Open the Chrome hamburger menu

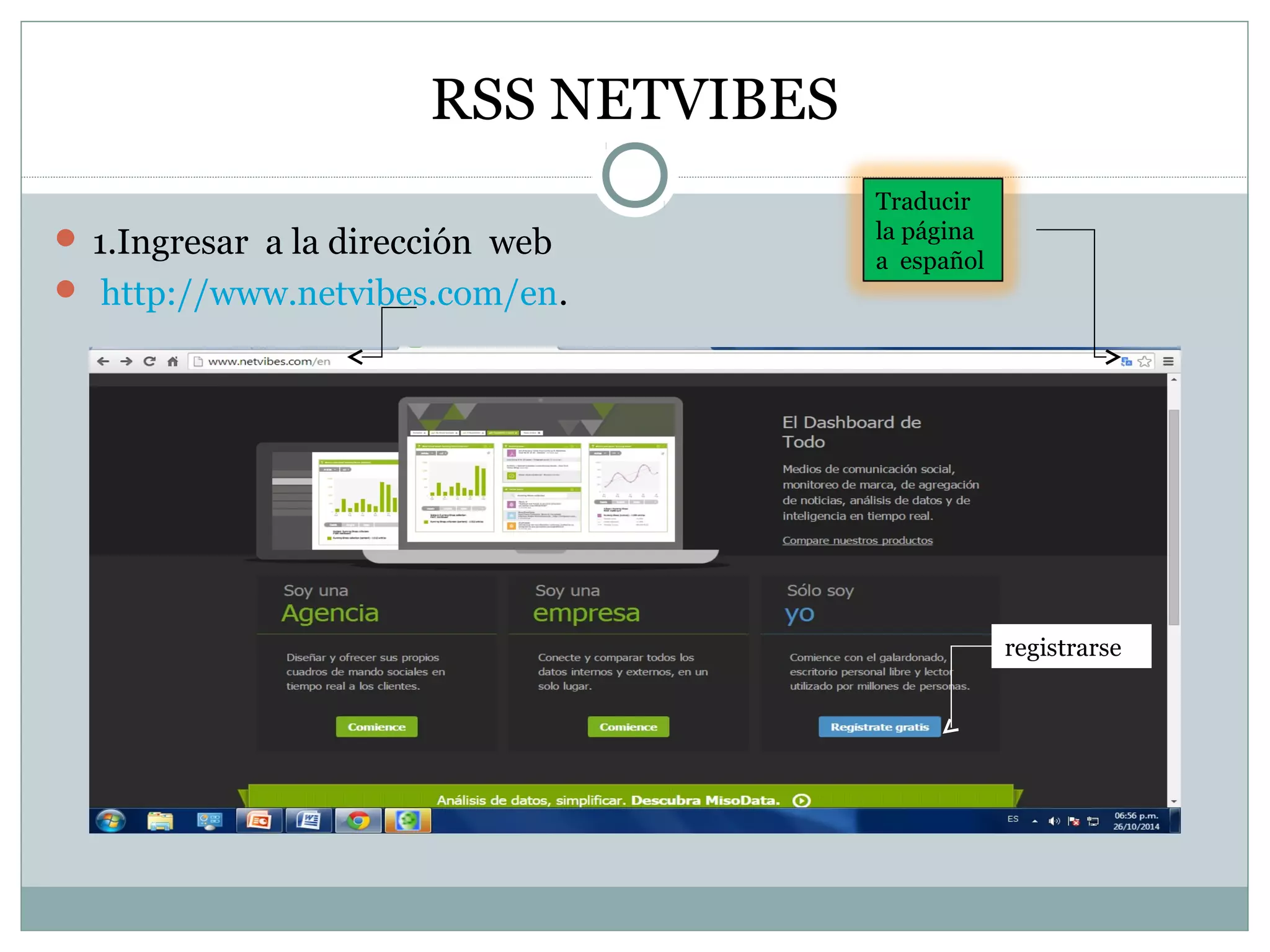(x=1168, y=361)
